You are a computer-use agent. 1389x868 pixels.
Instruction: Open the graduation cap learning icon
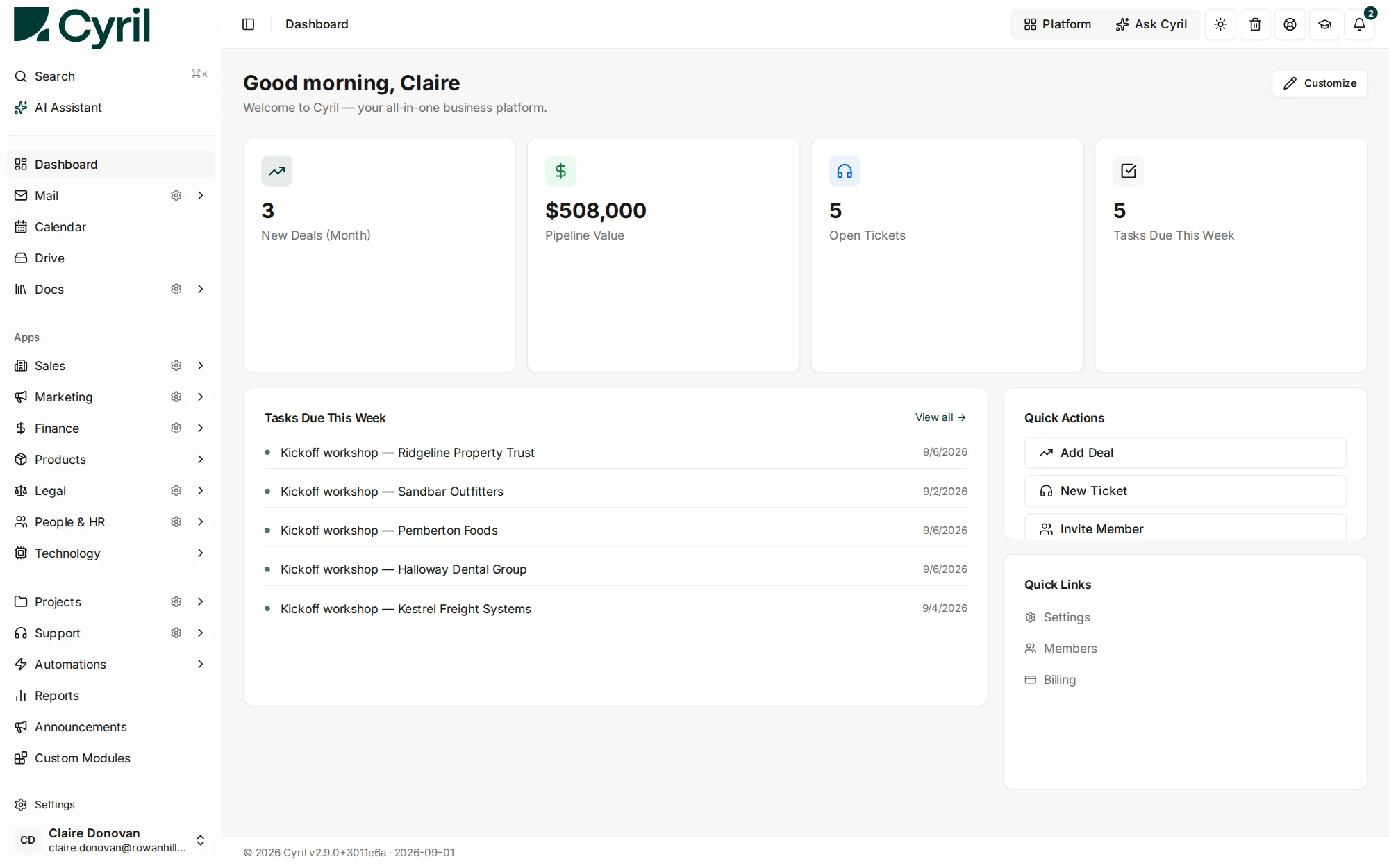(x=1324, y=24)
